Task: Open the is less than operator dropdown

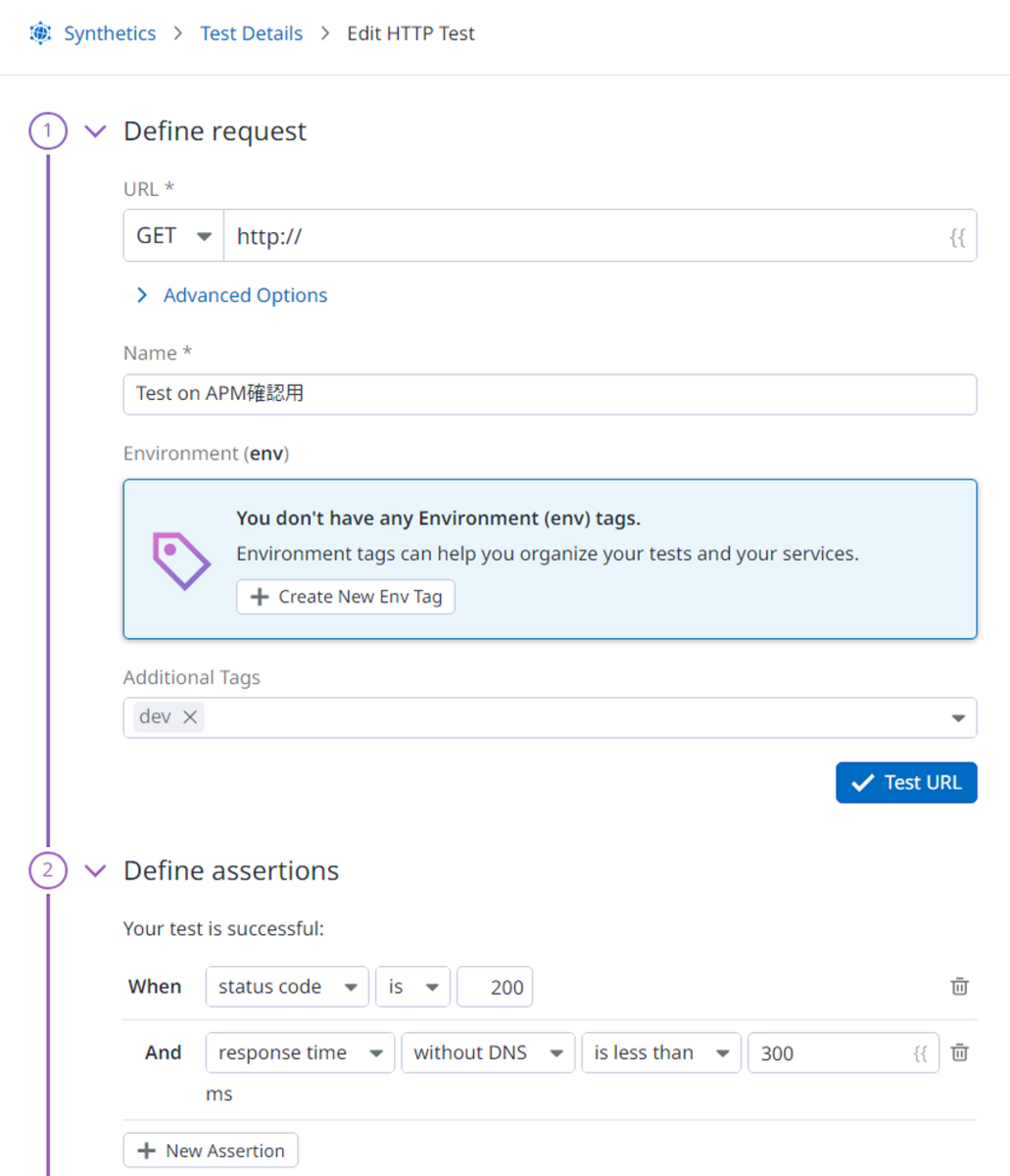Action: click(x=661, y=1053)
